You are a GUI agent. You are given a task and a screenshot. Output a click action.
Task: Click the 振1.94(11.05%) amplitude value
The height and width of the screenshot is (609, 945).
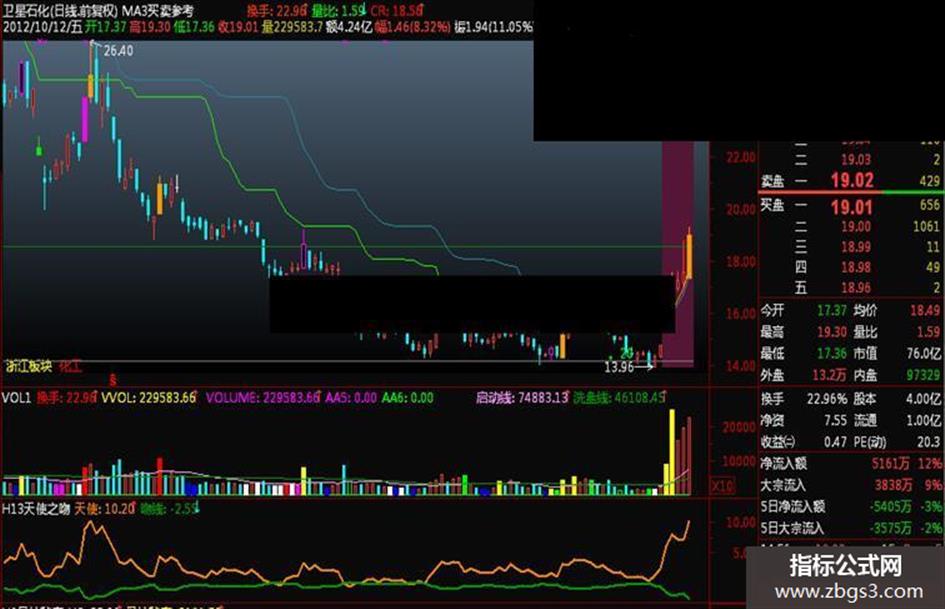point(494,27)
